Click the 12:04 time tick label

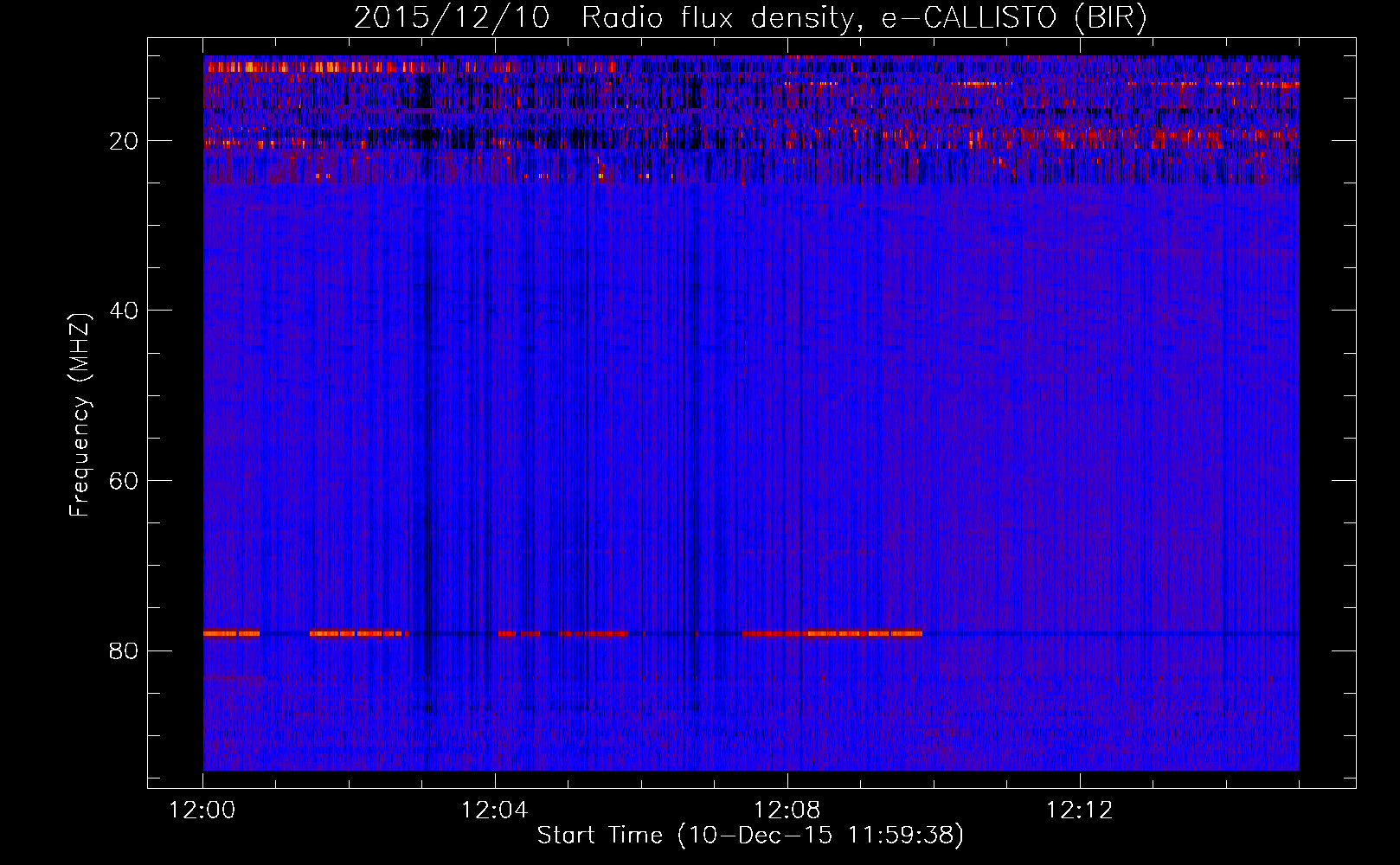click(495, 811)
